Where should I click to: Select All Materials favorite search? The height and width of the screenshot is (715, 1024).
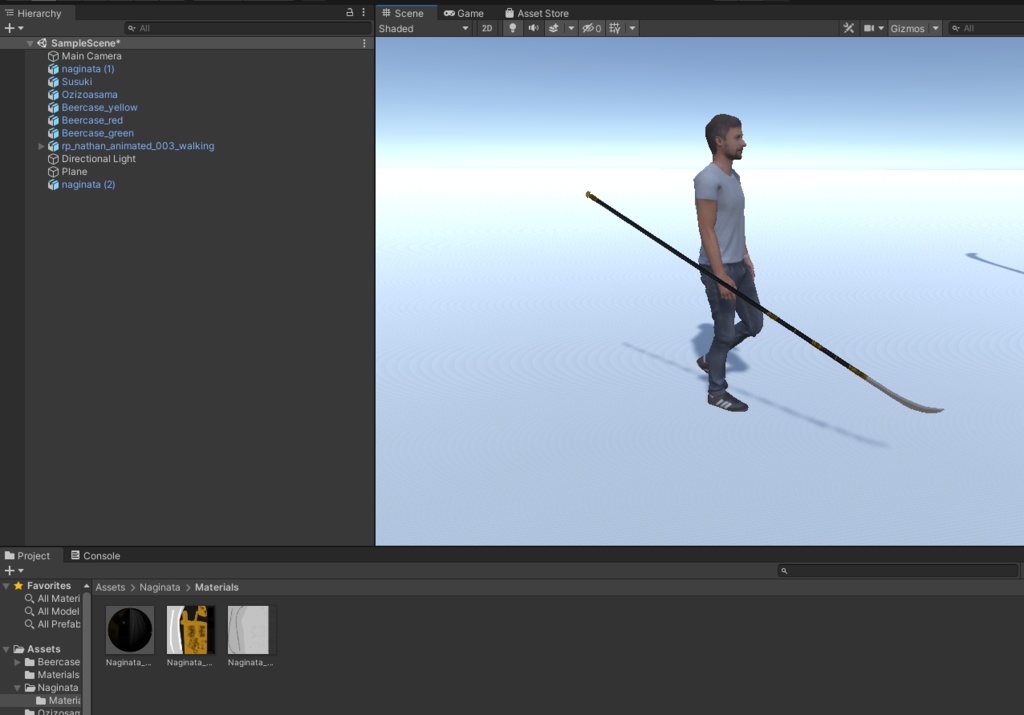pos(52,599)
